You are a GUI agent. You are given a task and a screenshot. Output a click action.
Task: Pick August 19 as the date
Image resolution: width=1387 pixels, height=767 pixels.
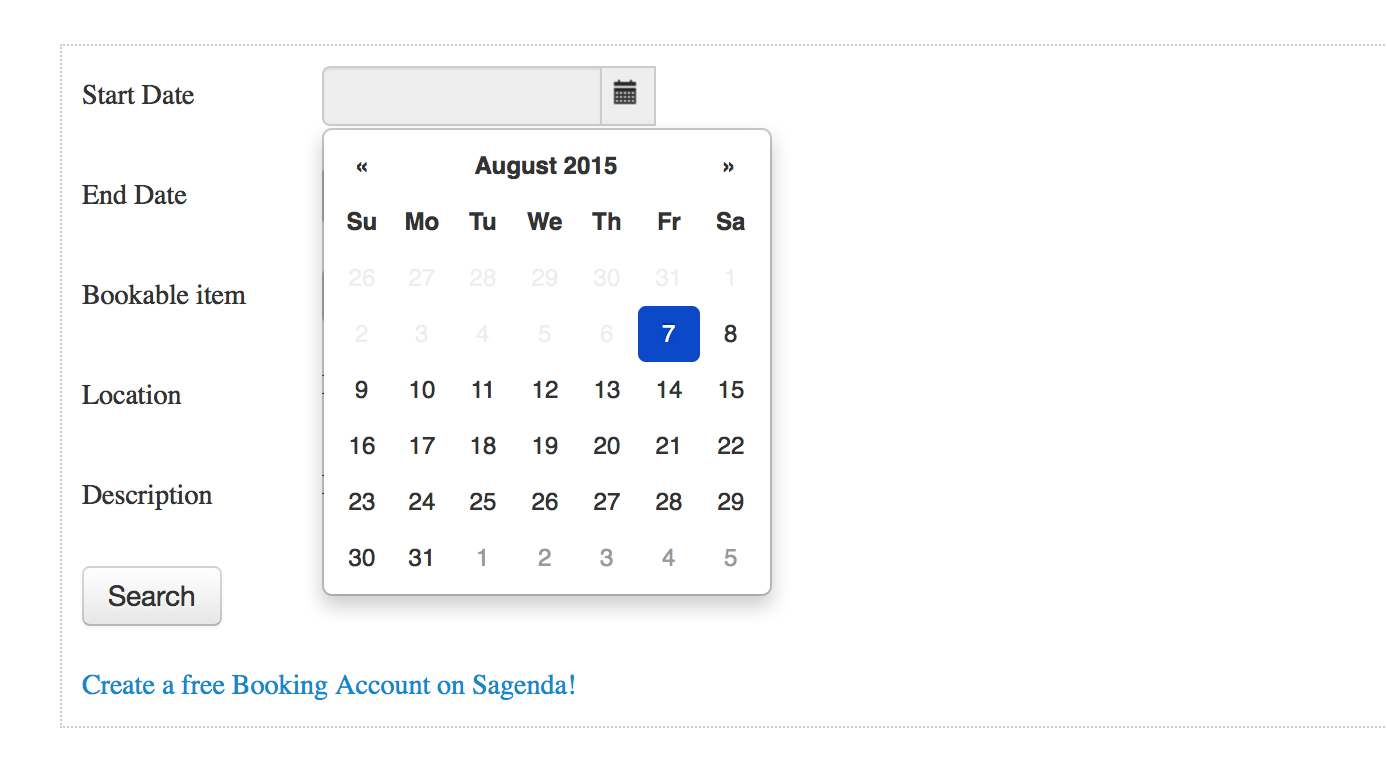coord(545,446)
